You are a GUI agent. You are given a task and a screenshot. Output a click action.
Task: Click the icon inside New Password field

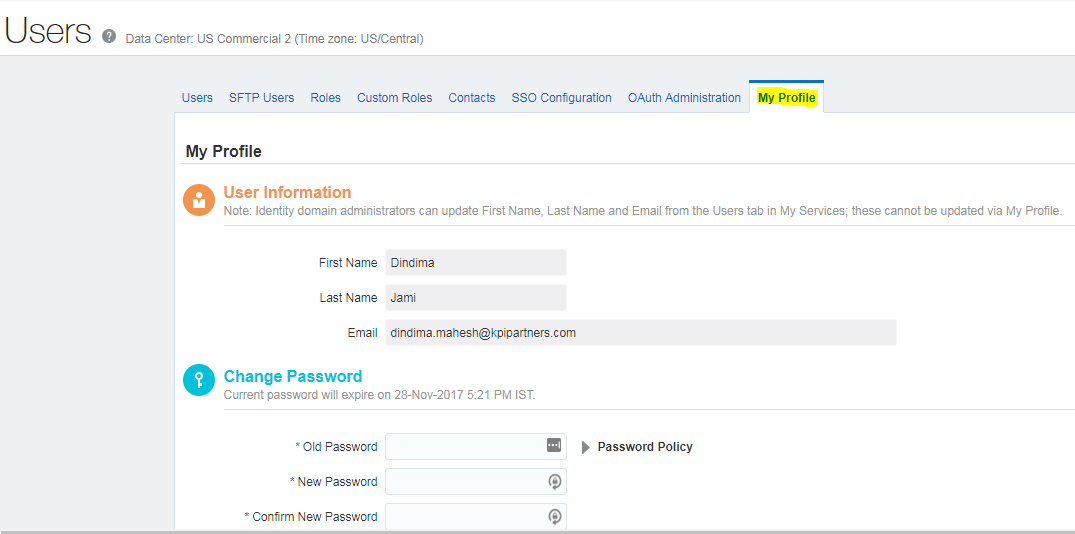(554, 481)
